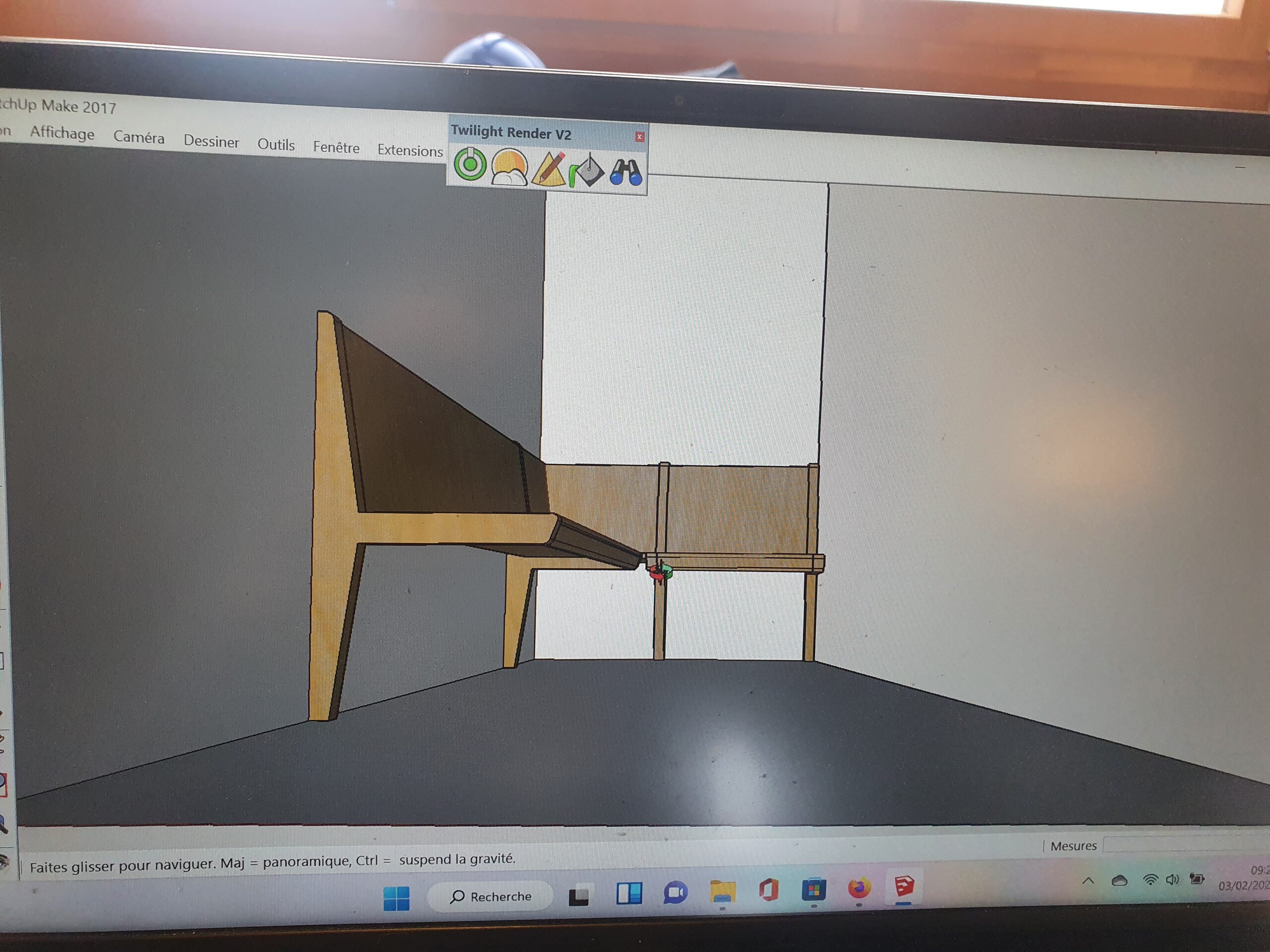1270x952 pixels.
Task: Select Twilight light editor tool icon
Action: pyautogui.click(x=587, y=171)
